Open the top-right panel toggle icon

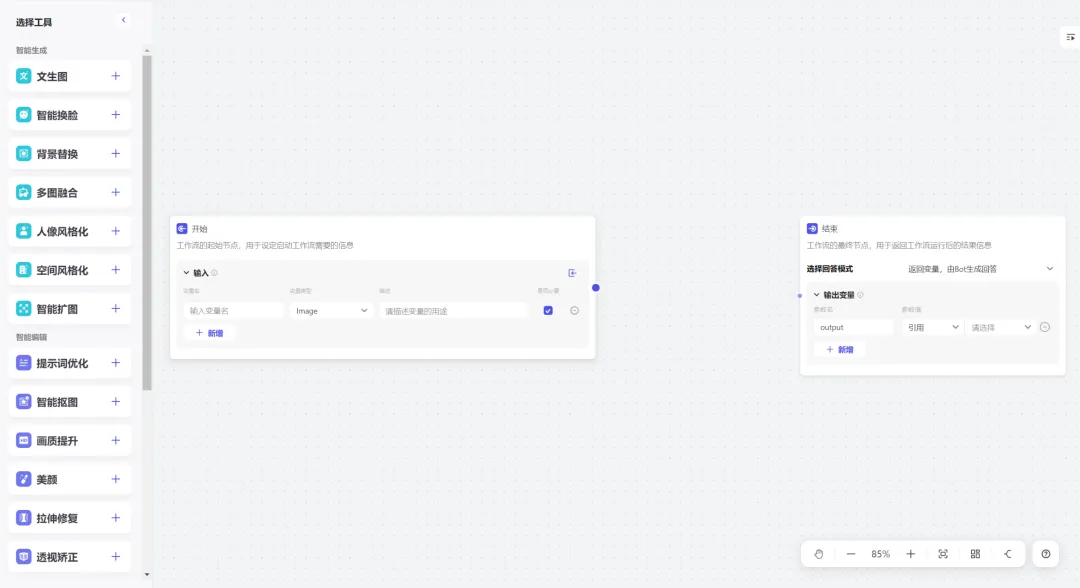(x=1070, y=37)
